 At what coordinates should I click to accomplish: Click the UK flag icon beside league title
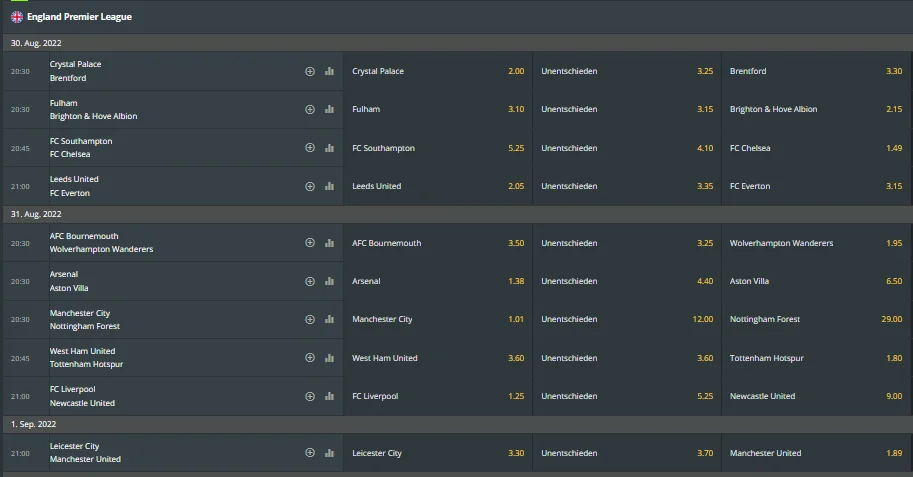click(16, 17)
